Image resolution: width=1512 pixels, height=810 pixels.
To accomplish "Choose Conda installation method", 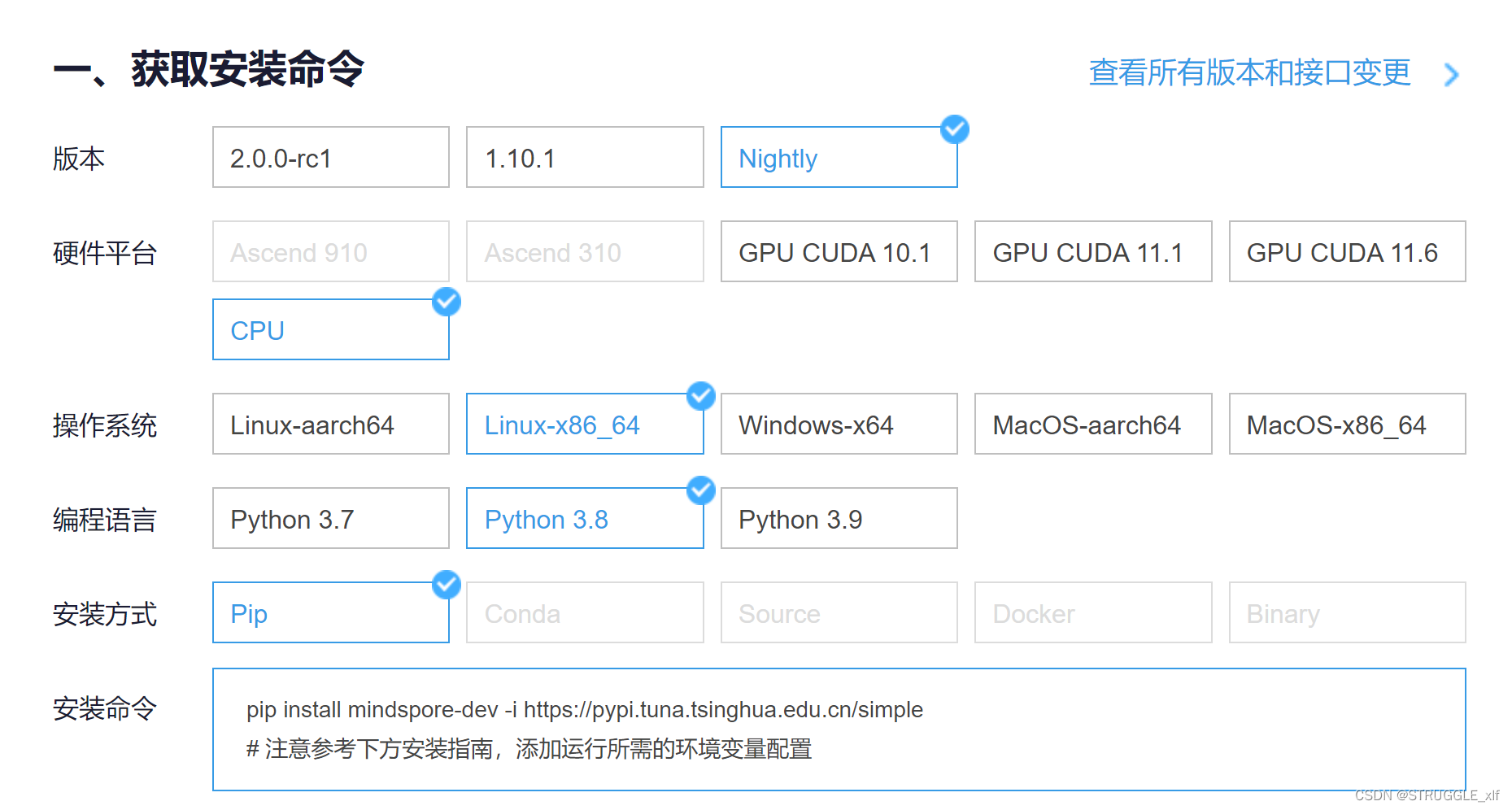I will point(585,612).
